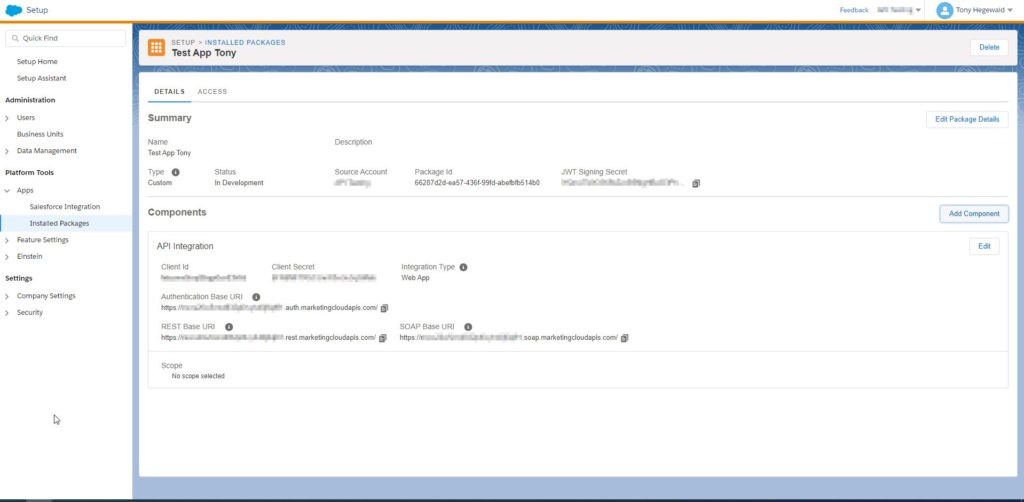Screen dimensions: 1024x502
Task: Click the info icon next to Type
Action: click(x=176, y=172)
